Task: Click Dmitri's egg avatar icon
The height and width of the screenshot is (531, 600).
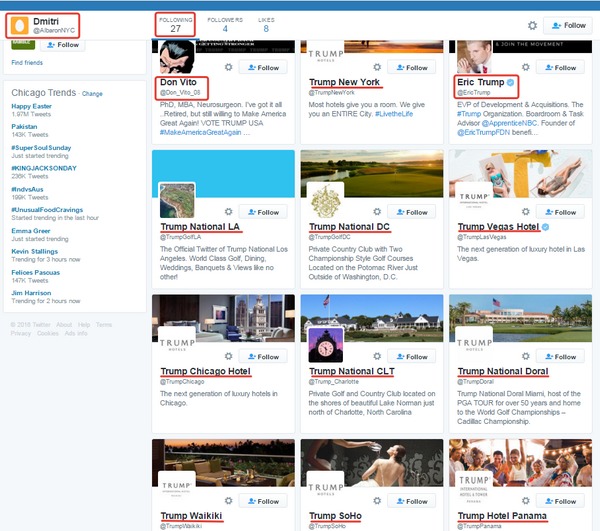Action: [x=20, y=26]
